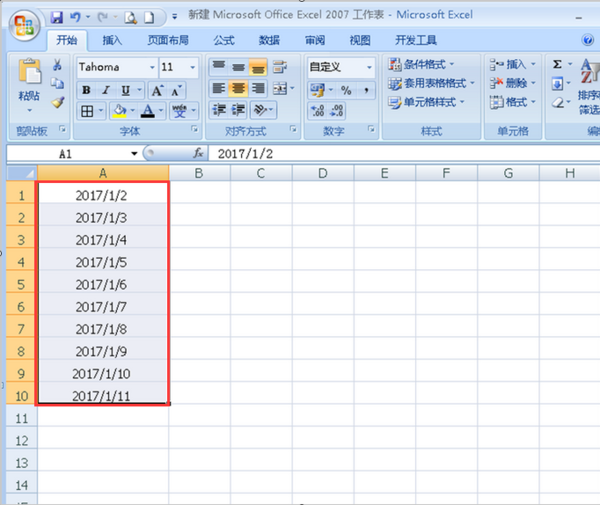The height and width of the screenshot is (505, 600).
Task: Align text left
Action: tap(219, 89)
